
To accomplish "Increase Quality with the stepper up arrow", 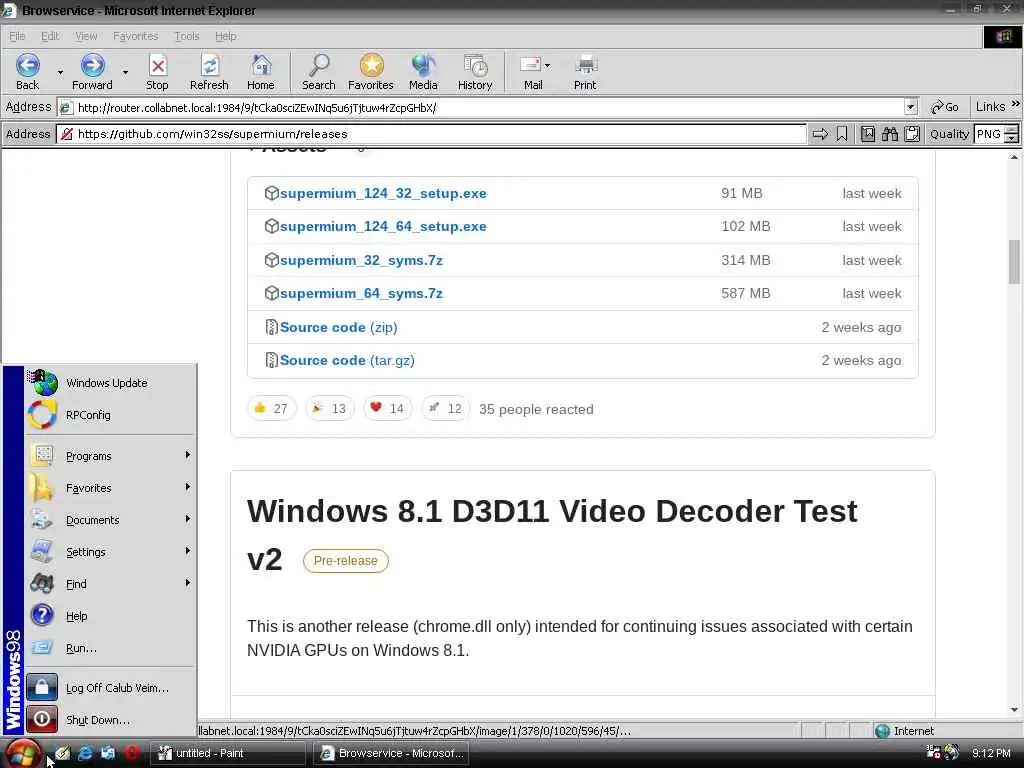I will (x=1011, y=130).
